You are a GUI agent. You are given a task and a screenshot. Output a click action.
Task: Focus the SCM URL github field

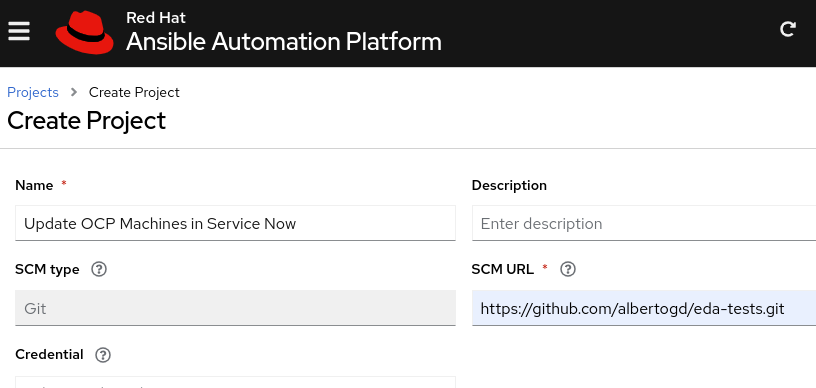coord(644,308)
